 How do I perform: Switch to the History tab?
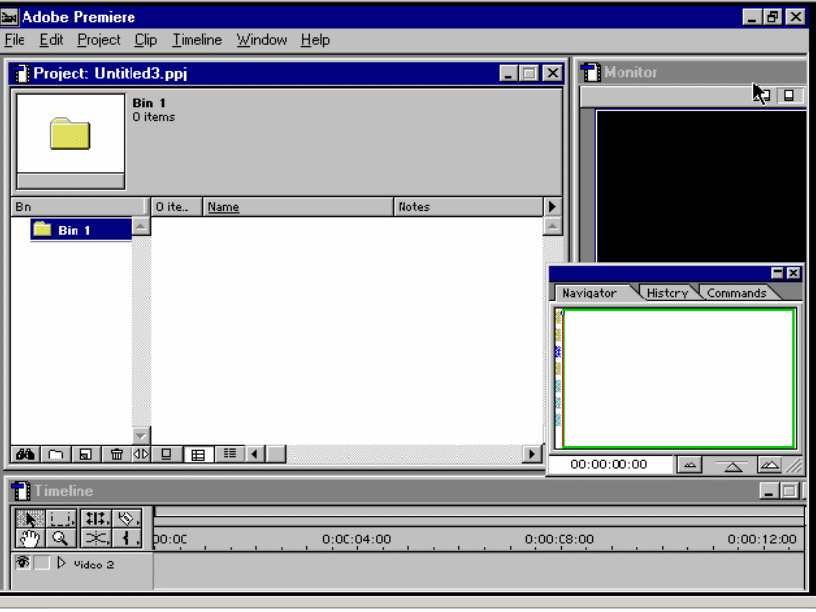(667, 293)
